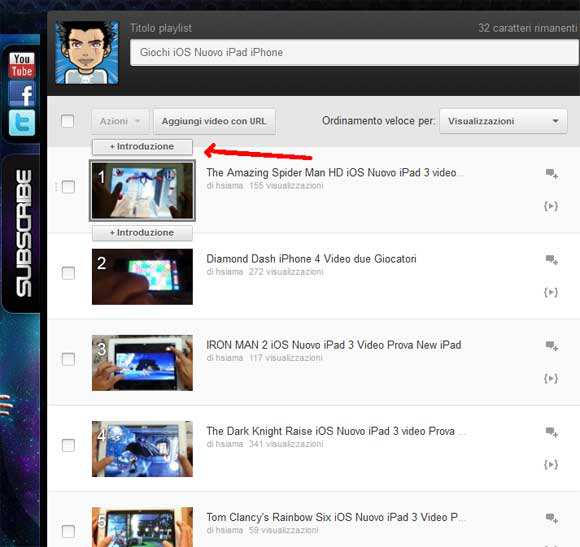Screen dimensions: 580x547
Task: Click + Introduzione above video 1
Action: point(142,146)
